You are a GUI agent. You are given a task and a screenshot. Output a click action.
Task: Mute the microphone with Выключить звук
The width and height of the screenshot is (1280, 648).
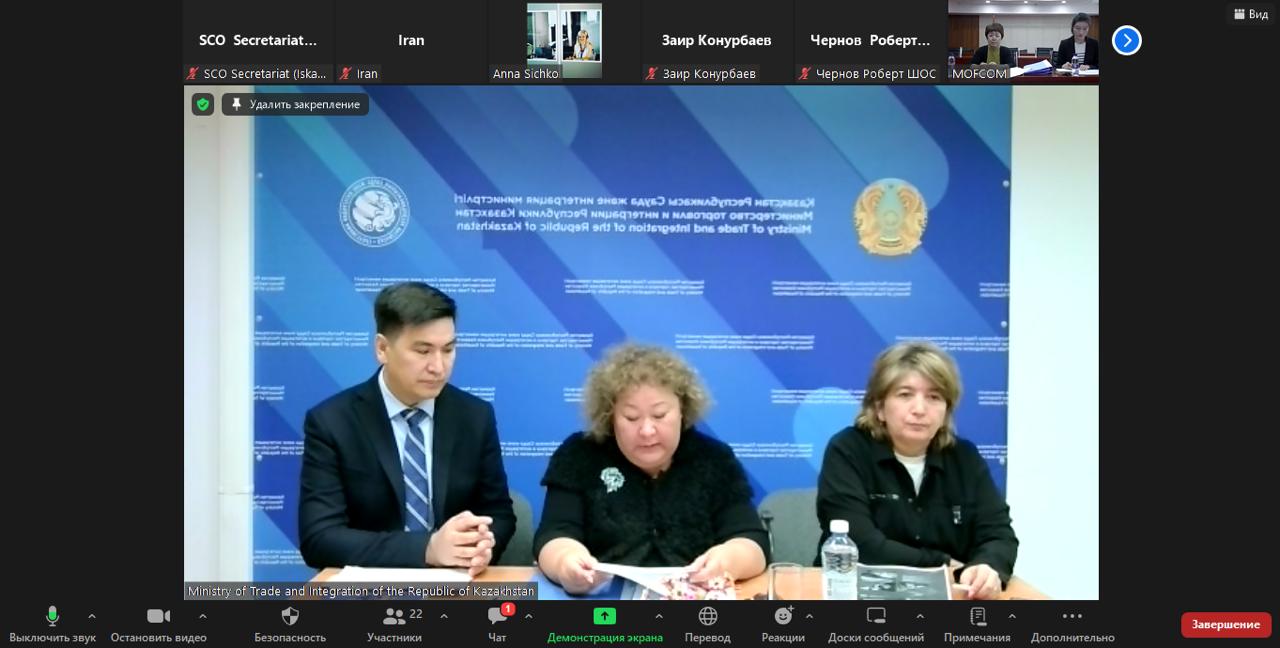click(x=52, y=625)
